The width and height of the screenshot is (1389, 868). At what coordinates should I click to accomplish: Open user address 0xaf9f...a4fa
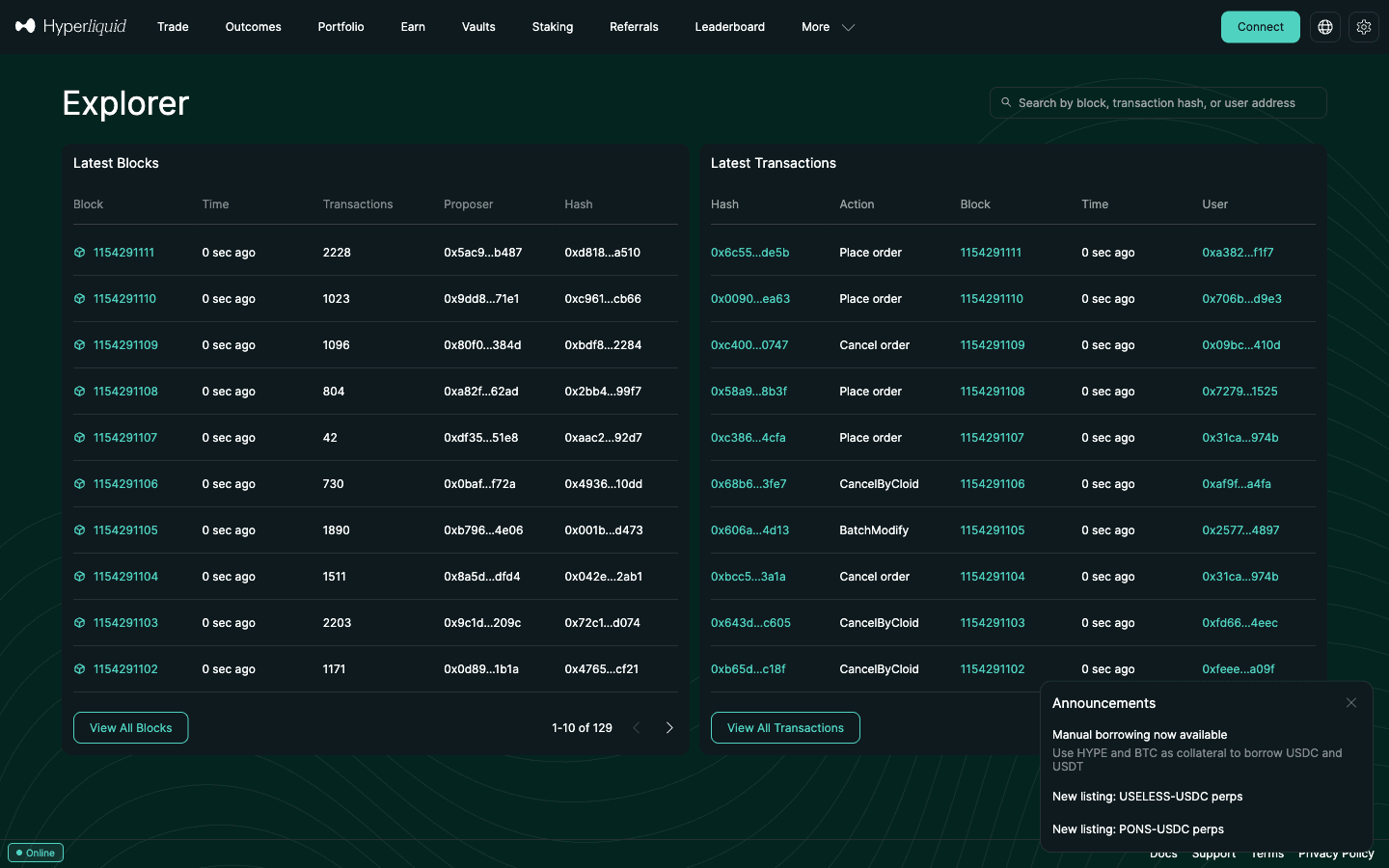click(1237, 484)
